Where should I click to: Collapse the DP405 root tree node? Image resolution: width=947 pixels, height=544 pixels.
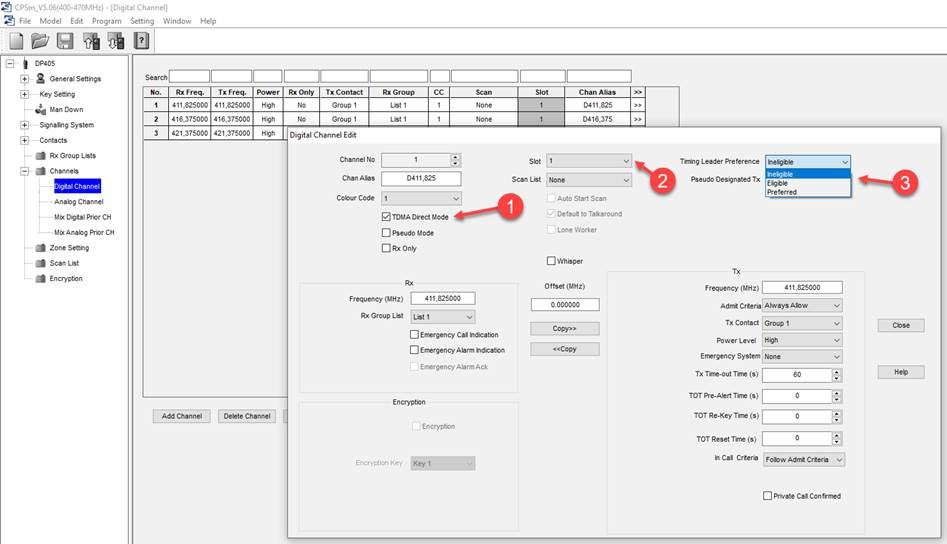(x=10, y=63)
